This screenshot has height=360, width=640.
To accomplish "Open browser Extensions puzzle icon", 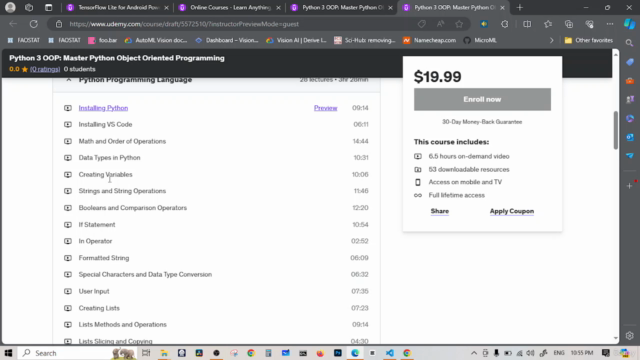I will point(505,24).
